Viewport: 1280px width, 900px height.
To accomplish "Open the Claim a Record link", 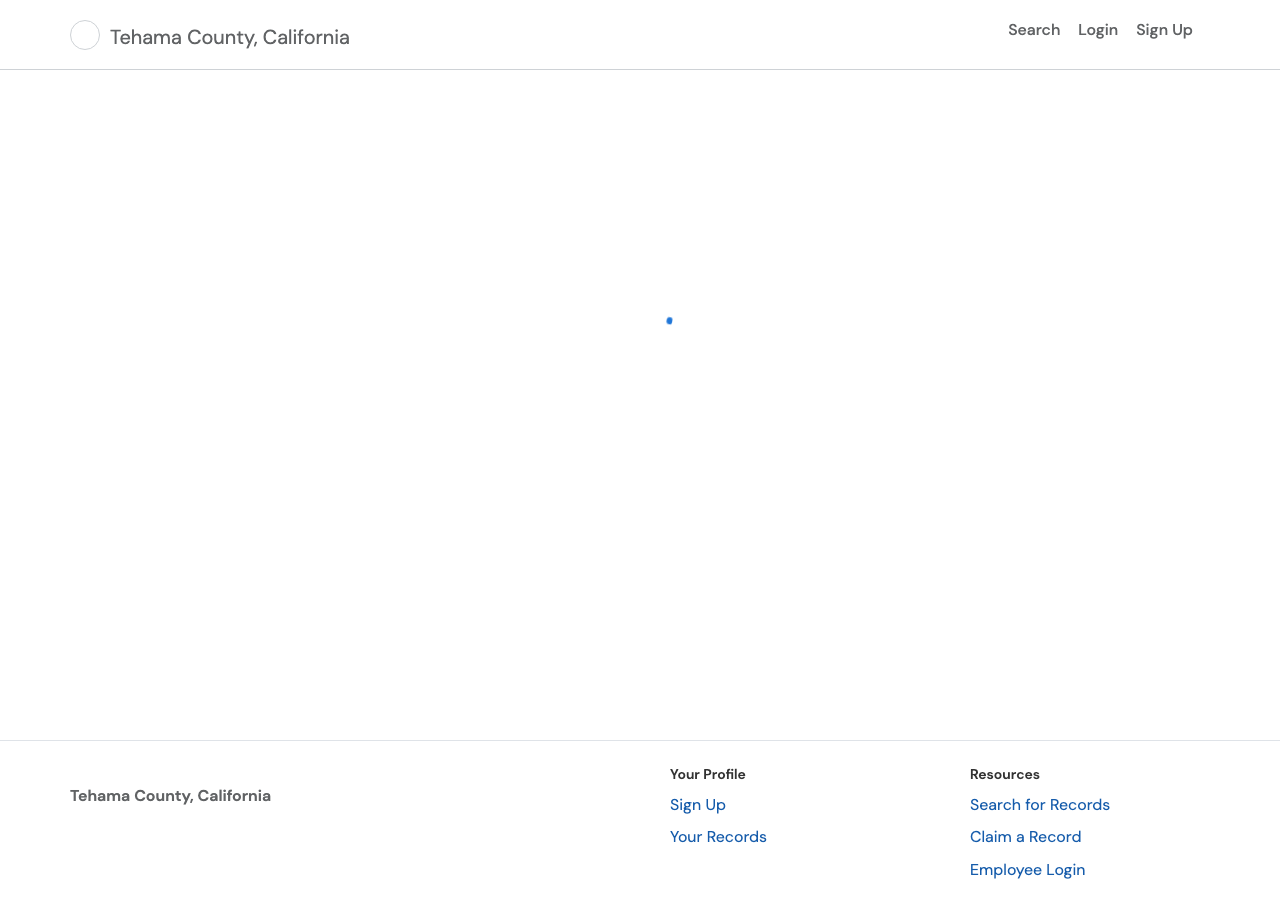I will click(x=1026, y=837).
